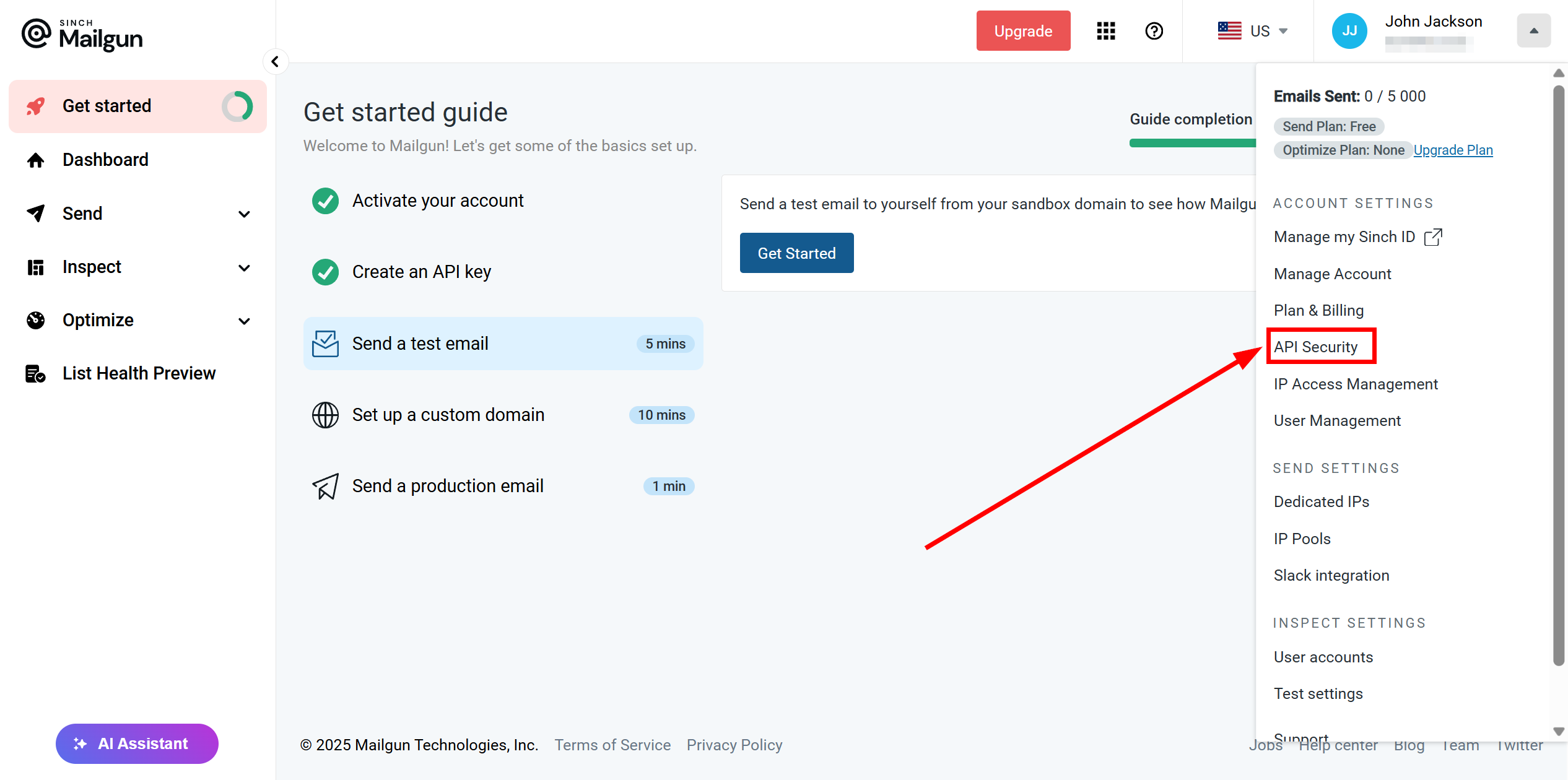Click the Get Started button
Viewport: 1568px width, 780px height.
click(796, 253)
